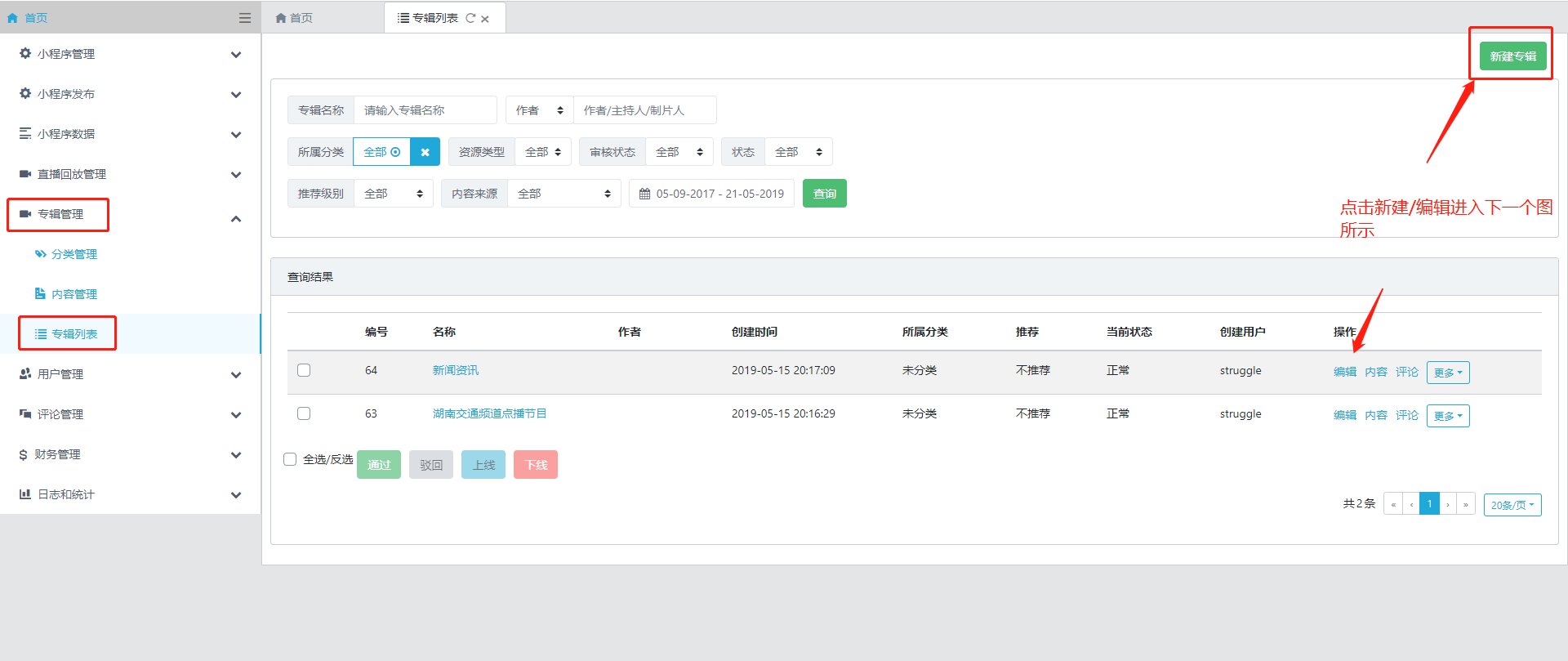Toggle the 全选/反选 checkbox
1568x661 pixels.
pos(290,459)
